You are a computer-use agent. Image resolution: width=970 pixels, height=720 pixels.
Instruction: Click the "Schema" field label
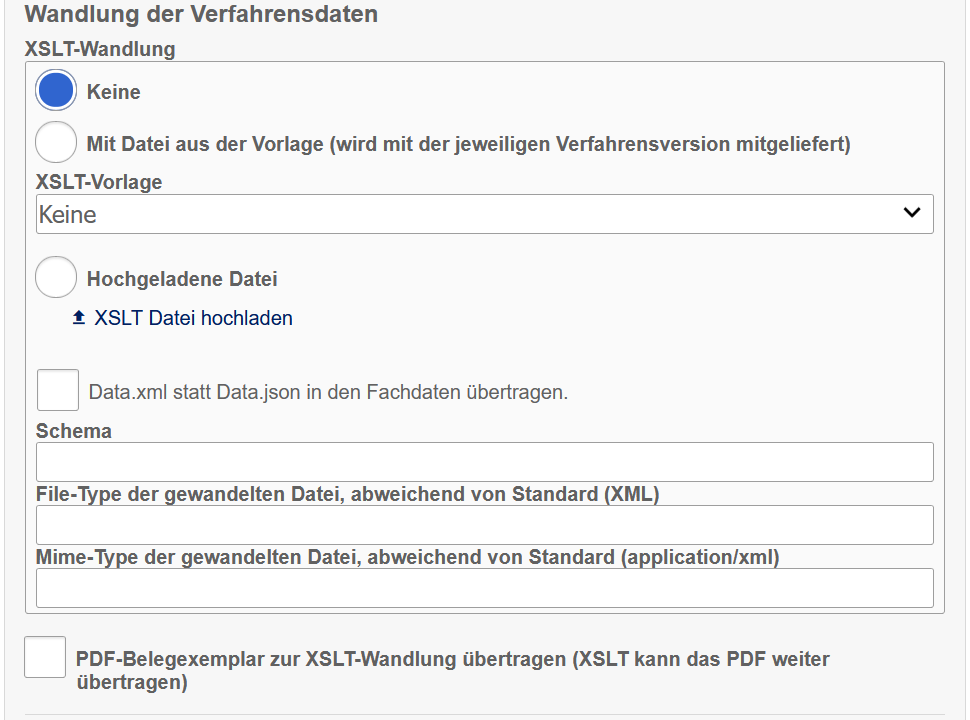pyautogui.click(x=62, y=430)
